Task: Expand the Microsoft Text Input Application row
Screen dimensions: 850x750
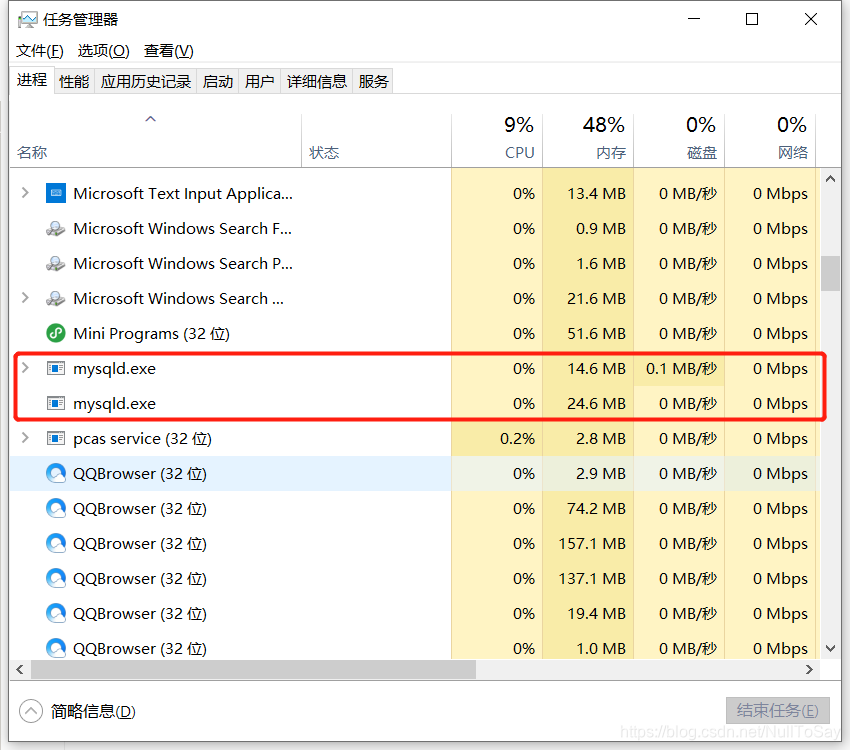Action: pos(25,192)
